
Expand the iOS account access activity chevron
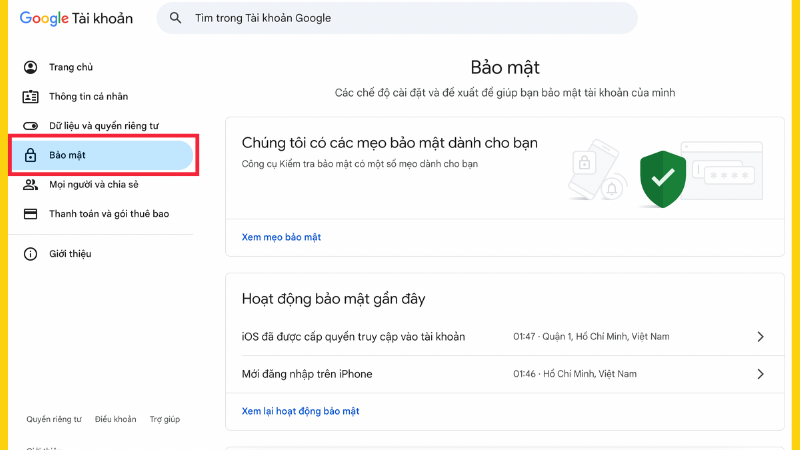click(760, 337)
